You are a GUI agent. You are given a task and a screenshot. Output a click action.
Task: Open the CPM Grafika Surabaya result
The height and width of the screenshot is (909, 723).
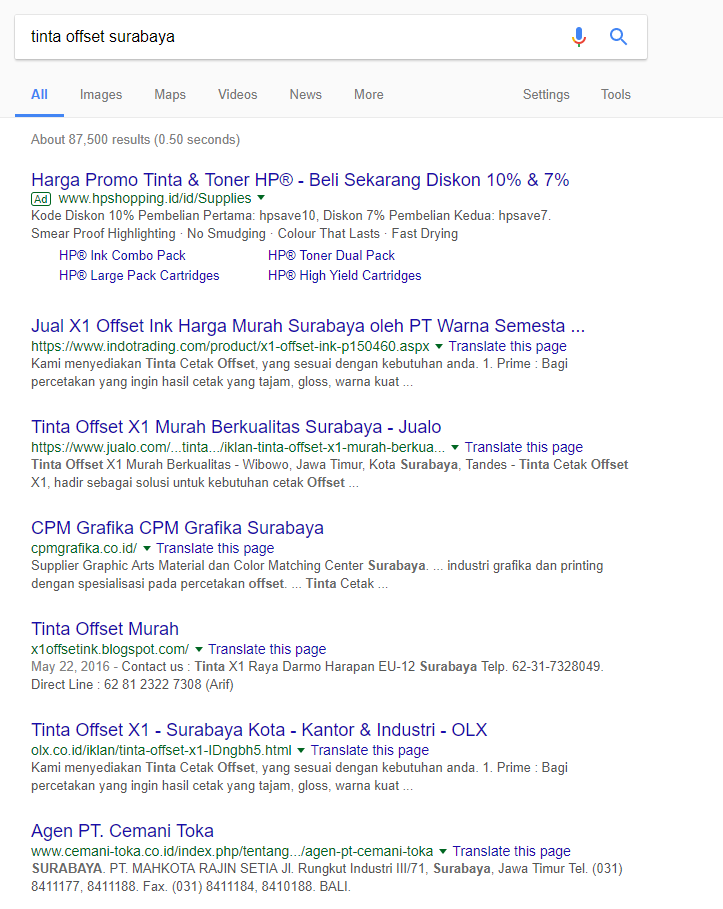177,528
